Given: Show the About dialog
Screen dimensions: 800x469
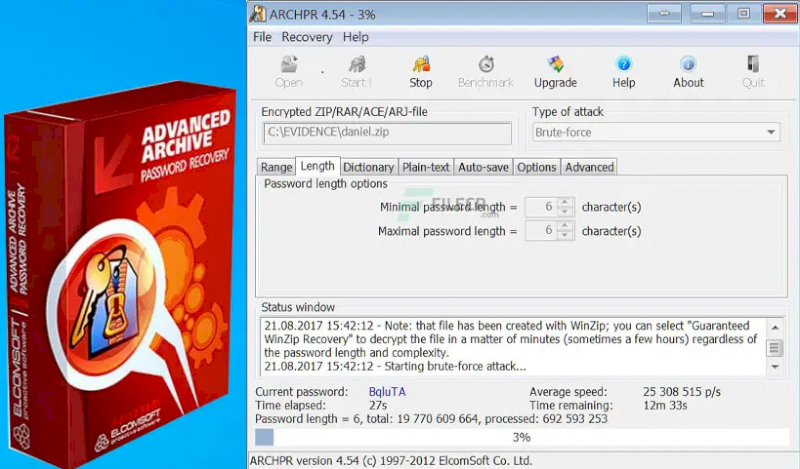Looking at the screenshot, I should pos(688,72).
